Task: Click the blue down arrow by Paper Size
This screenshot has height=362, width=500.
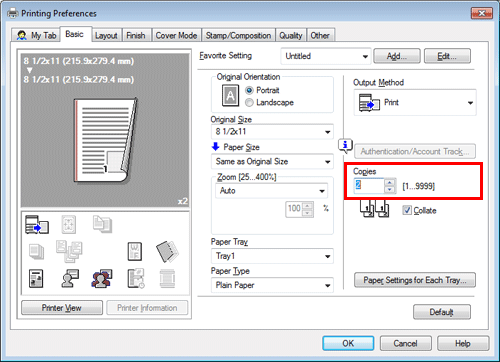Action: point(216,146)
